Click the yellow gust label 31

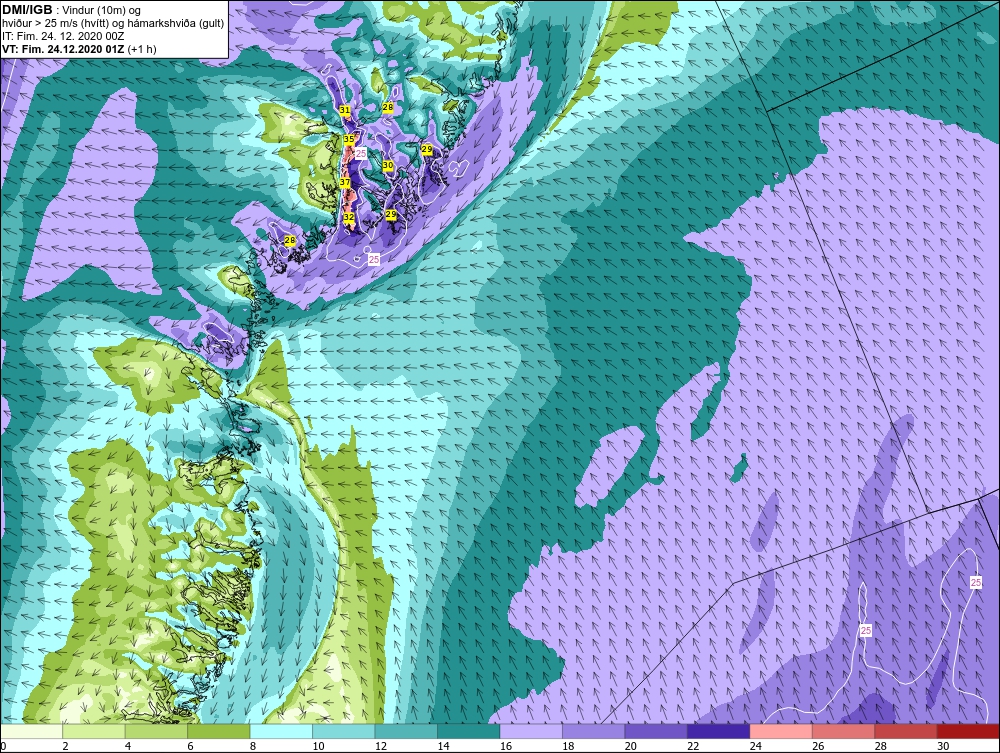point(345,110)
